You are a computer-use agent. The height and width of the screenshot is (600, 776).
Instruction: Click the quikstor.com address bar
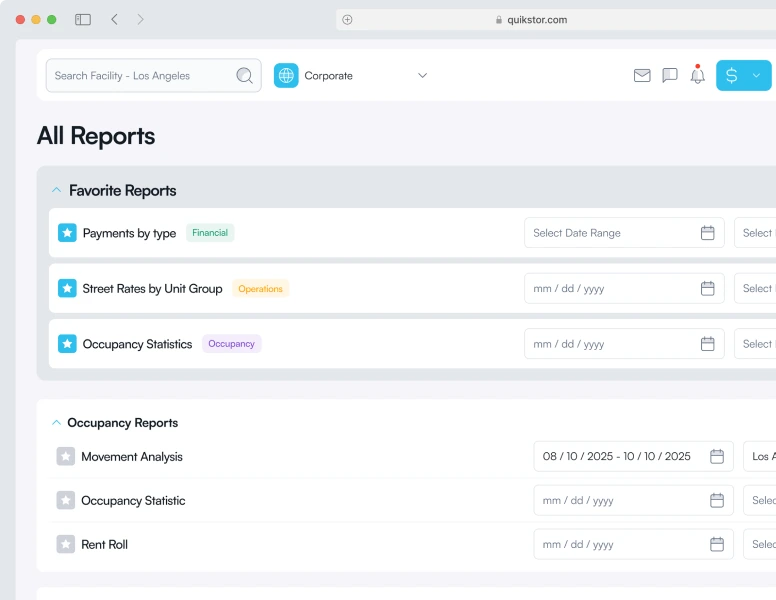pos(556,20)
